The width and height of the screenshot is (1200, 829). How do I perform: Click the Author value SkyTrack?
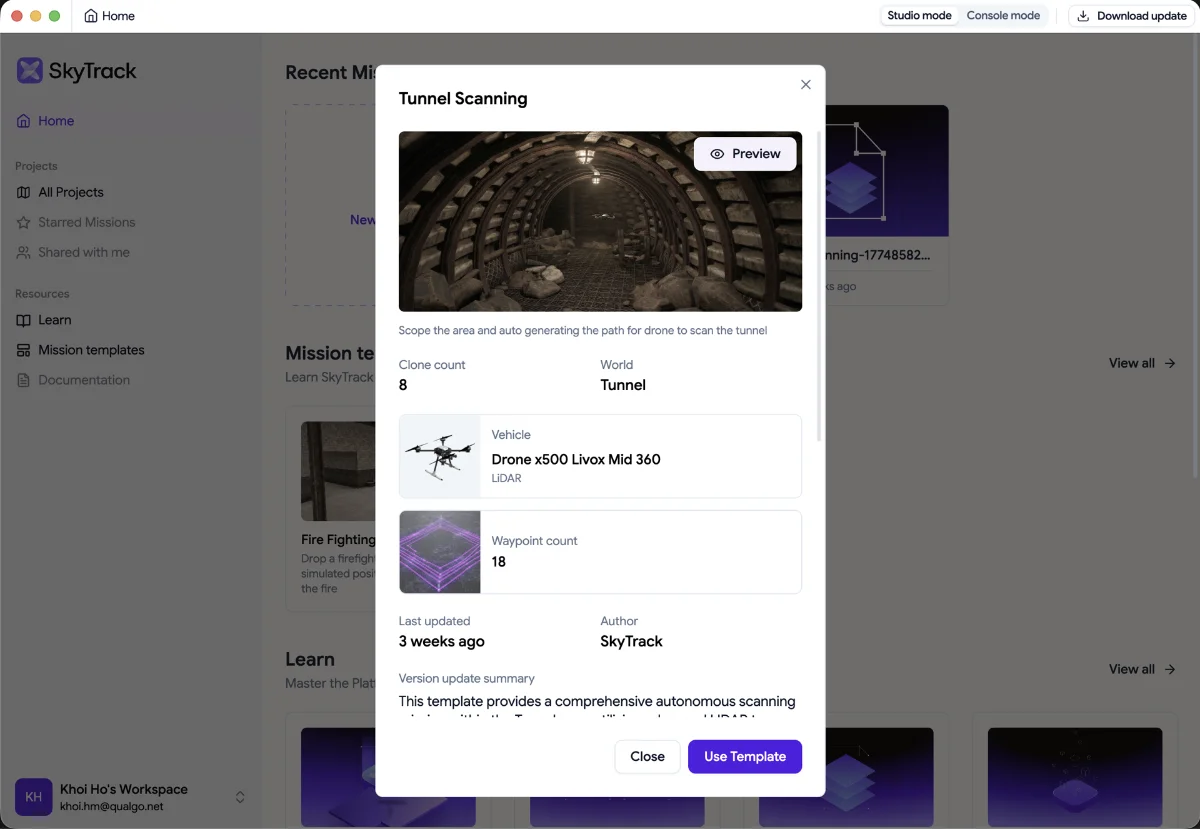click(632, 641)
